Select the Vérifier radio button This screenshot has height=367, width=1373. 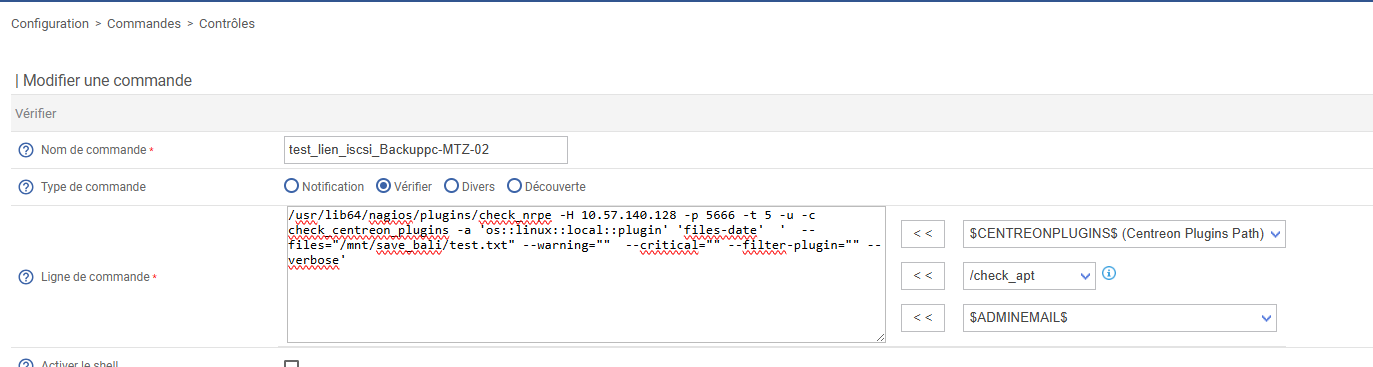click(x=383, y=186)
